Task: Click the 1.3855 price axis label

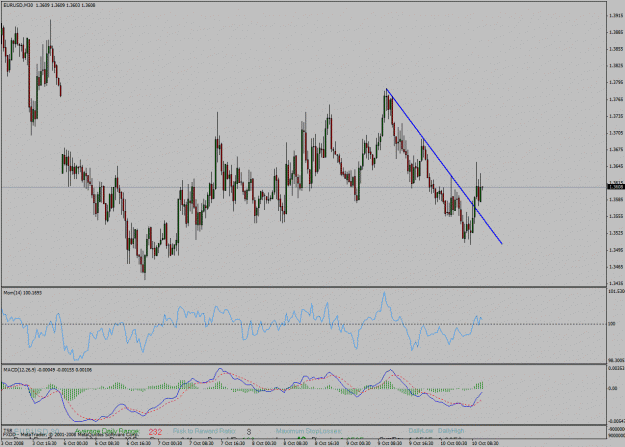Action: tap(616, 49)
